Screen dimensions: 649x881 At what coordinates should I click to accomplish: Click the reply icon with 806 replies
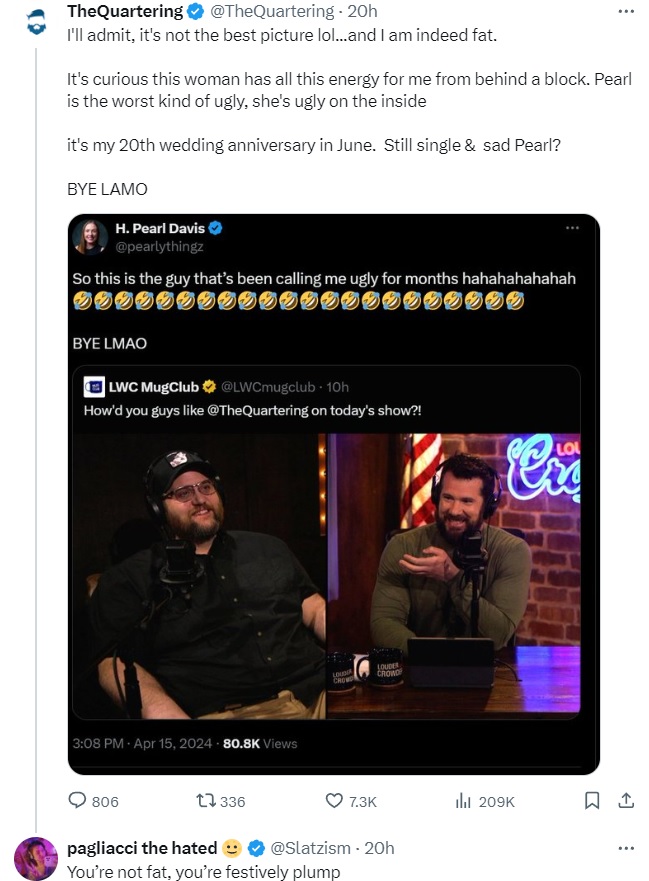(x=78, y=800)
